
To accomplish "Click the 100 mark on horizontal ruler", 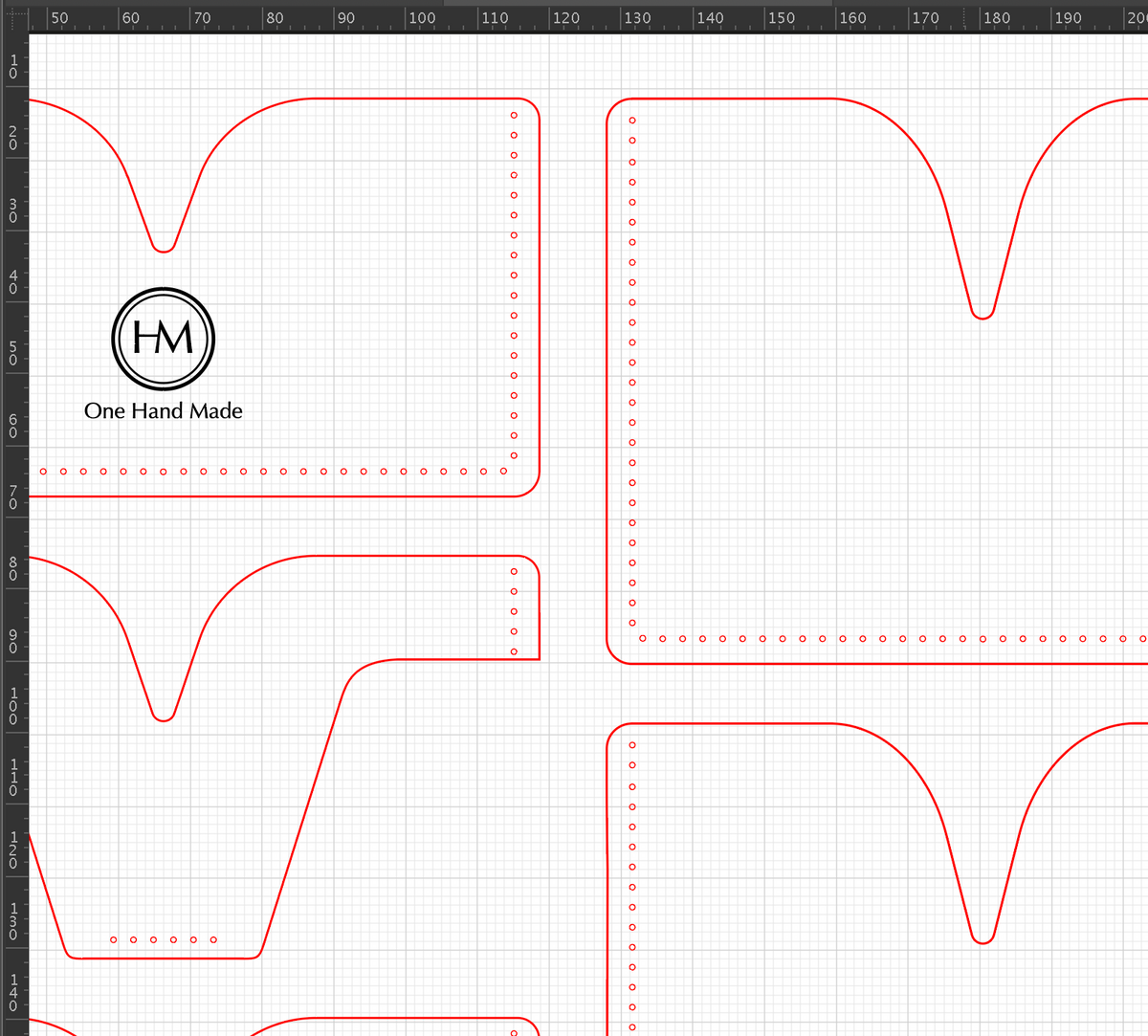I will [x=422, y=18].
